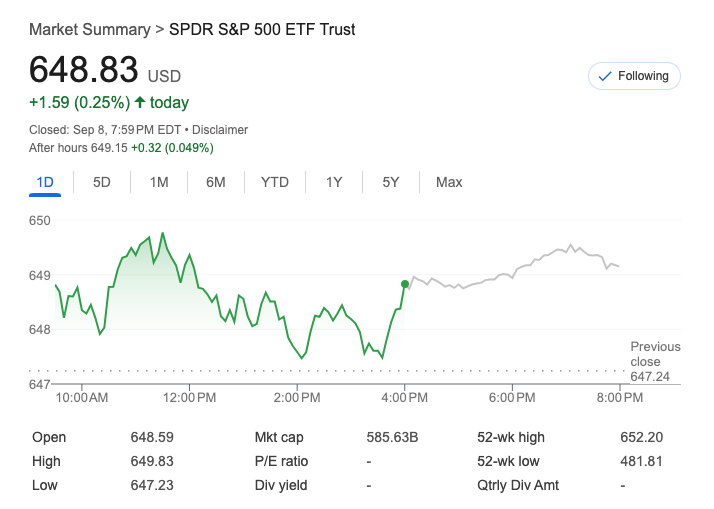Select the YTD chart tab
Viewport: 714px width, 509px height.
point(275,182)
